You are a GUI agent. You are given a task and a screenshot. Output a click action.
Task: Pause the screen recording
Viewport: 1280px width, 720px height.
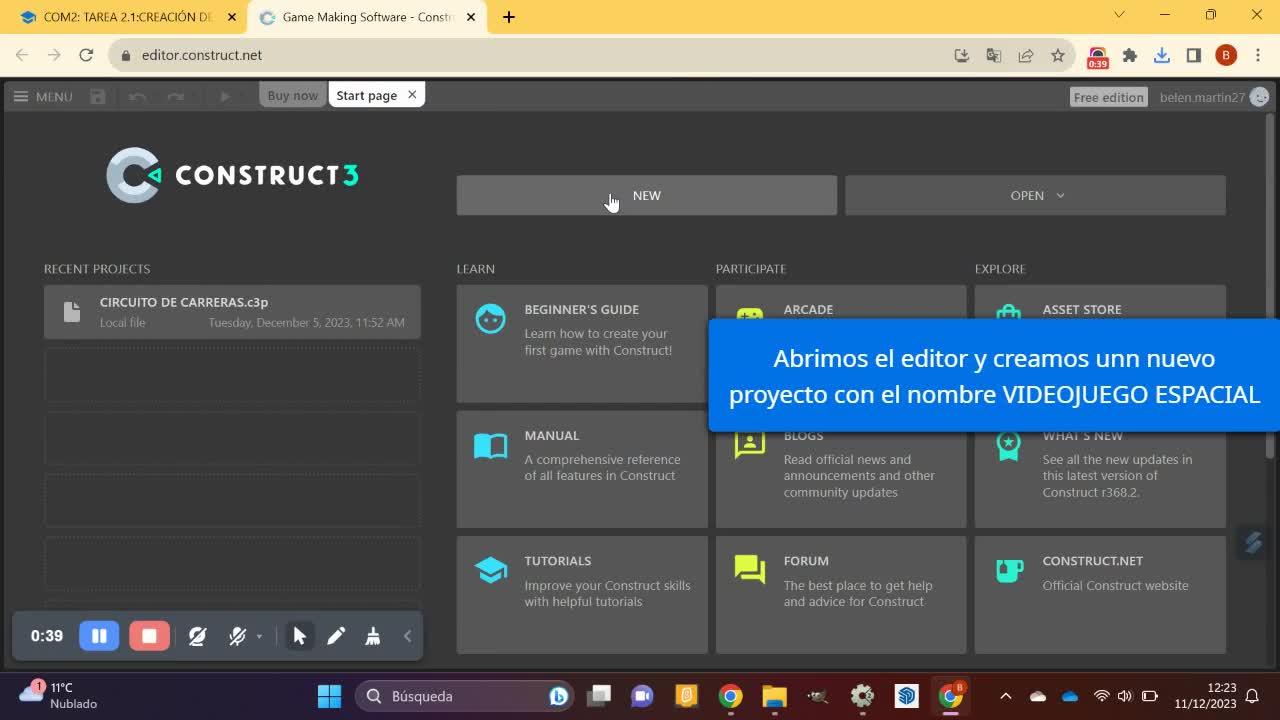(99, 636)
